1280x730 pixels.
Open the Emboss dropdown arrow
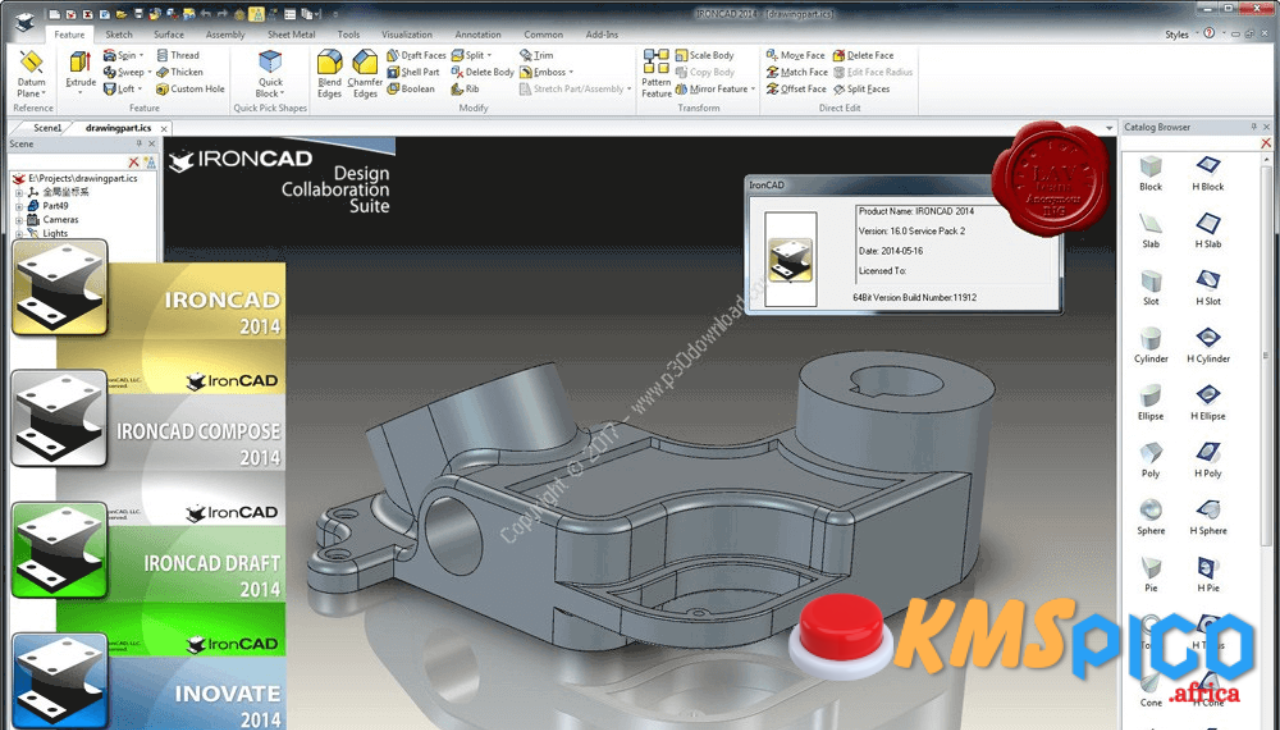[573, 72]
